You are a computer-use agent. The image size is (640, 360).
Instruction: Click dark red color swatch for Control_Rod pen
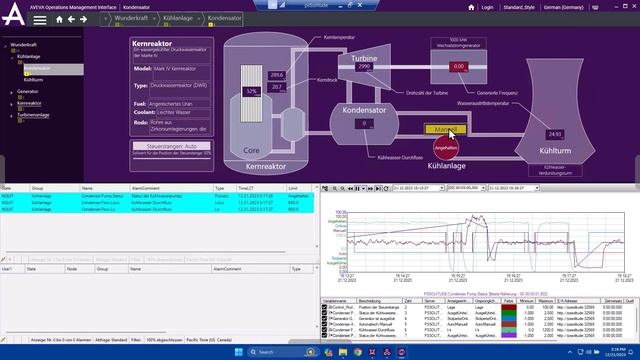coord(509,307)
